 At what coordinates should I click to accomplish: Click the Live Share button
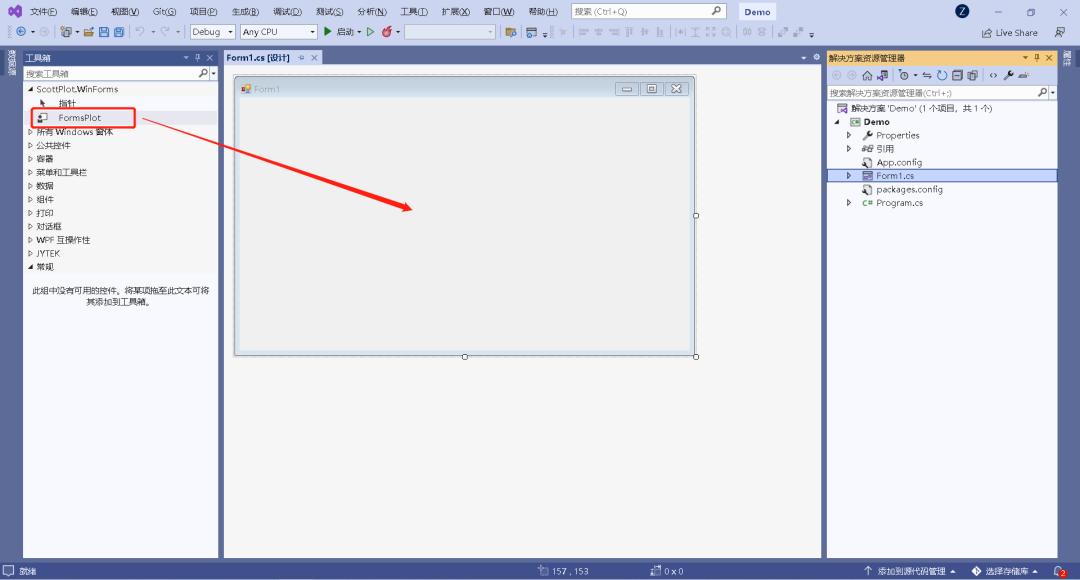click(x=1010, y=32)
